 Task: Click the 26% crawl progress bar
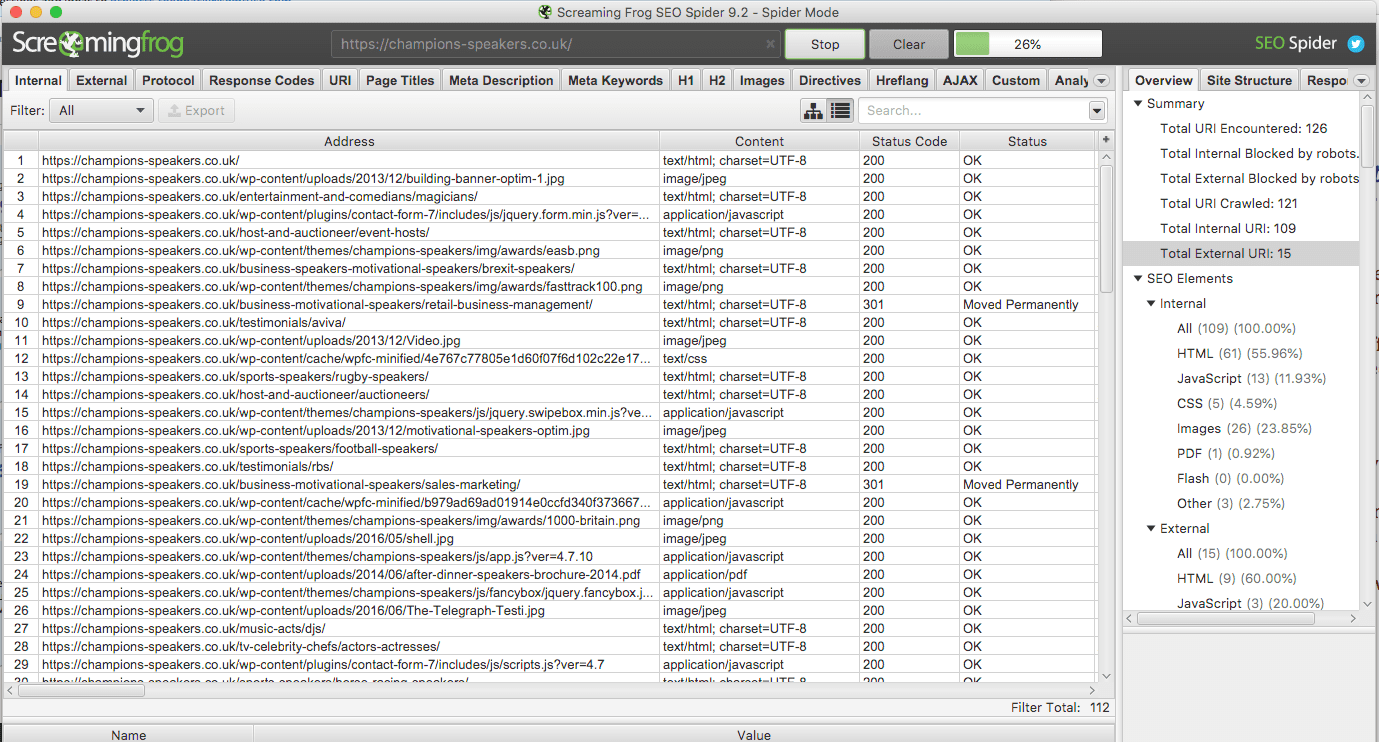pyautogui.click(x=1027, y=44)
